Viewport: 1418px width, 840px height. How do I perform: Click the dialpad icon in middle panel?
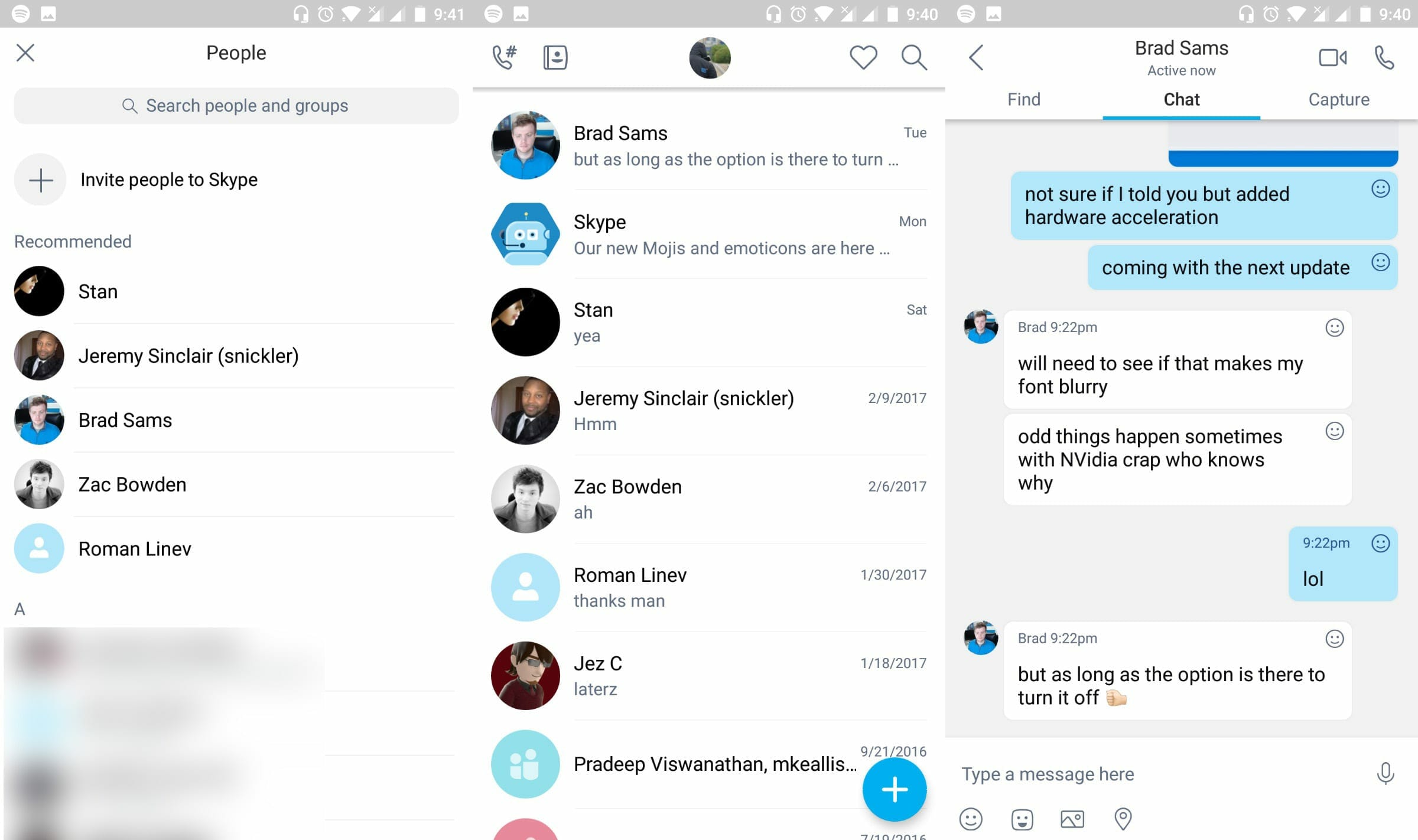coord(505,56)
